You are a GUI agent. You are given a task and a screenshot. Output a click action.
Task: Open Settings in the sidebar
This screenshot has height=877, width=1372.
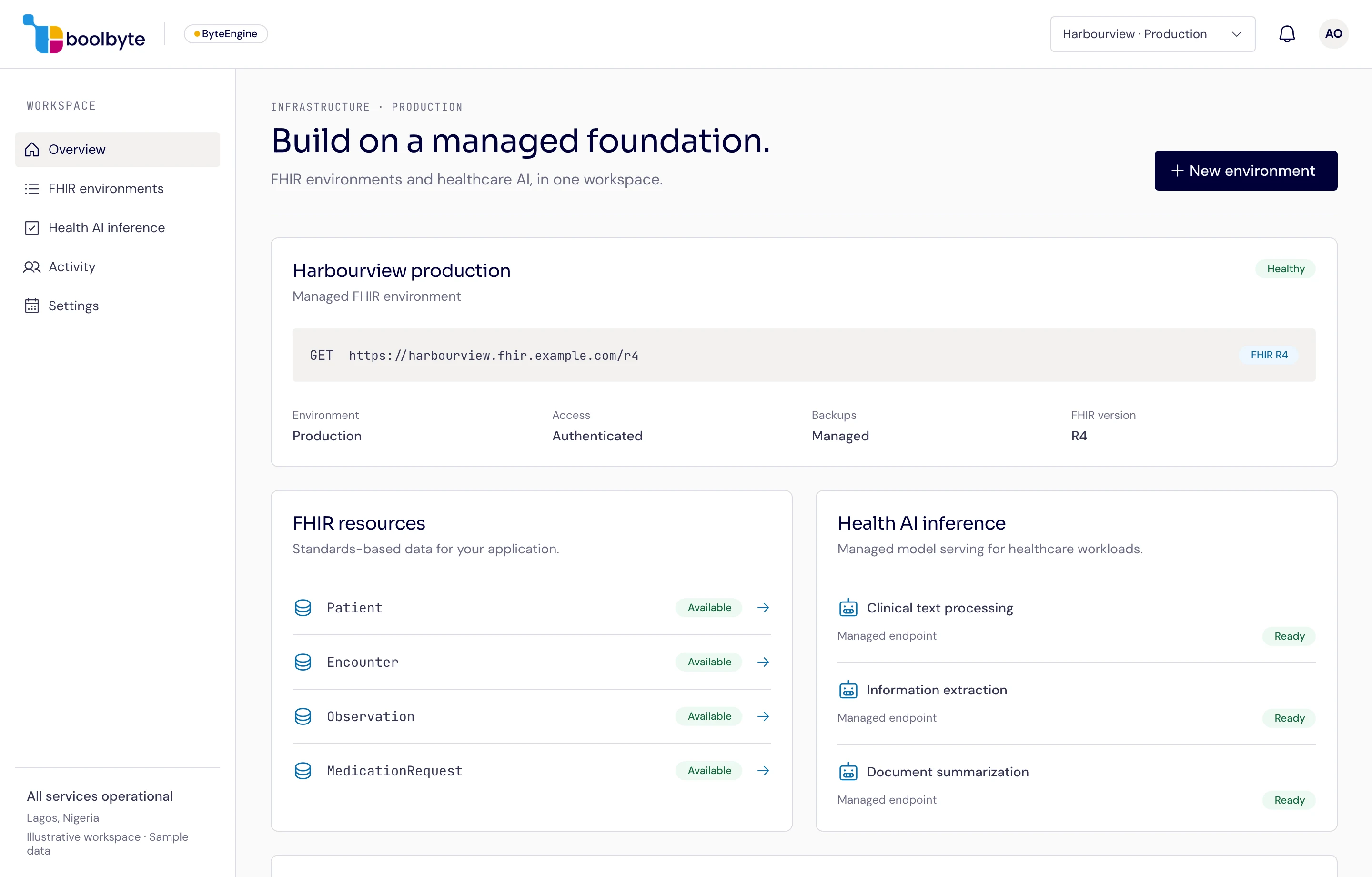pos(117,306)
